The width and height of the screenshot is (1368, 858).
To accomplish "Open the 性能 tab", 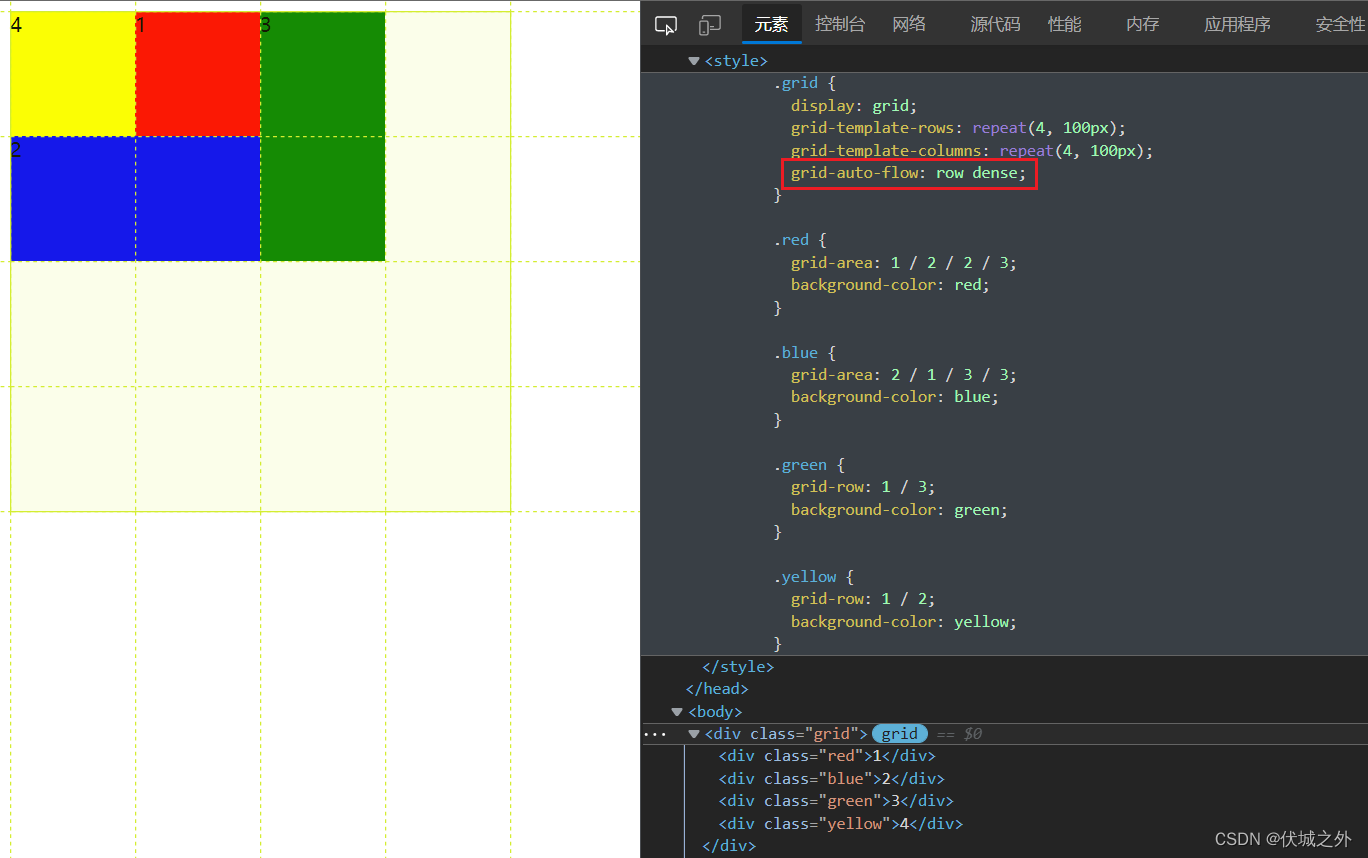I will [1065, 25].
